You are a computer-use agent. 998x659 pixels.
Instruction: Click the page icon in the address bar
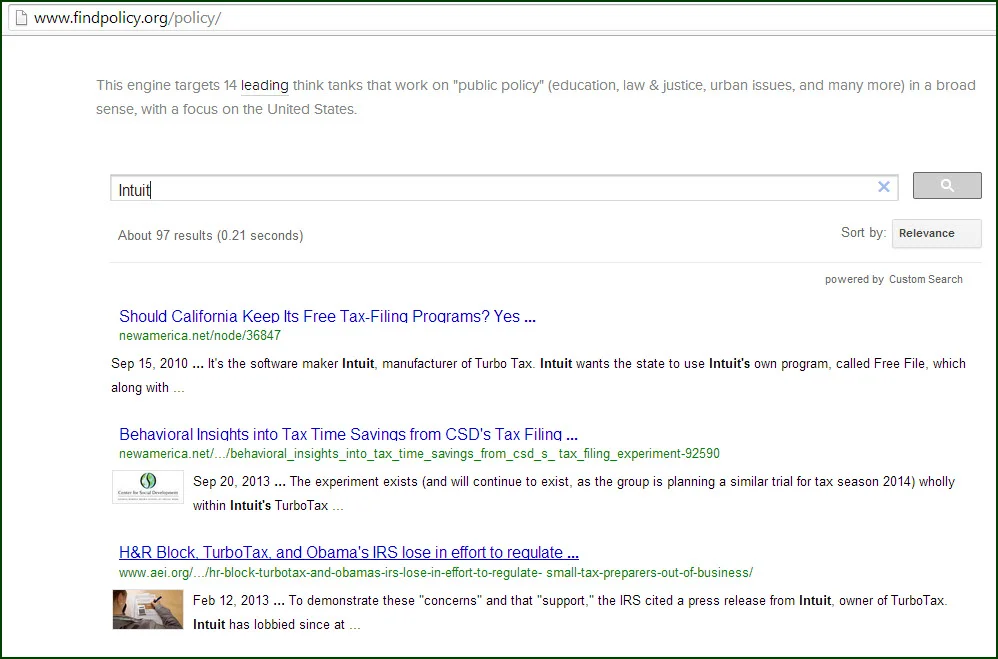pyautogui.click(x=22, y=17)
